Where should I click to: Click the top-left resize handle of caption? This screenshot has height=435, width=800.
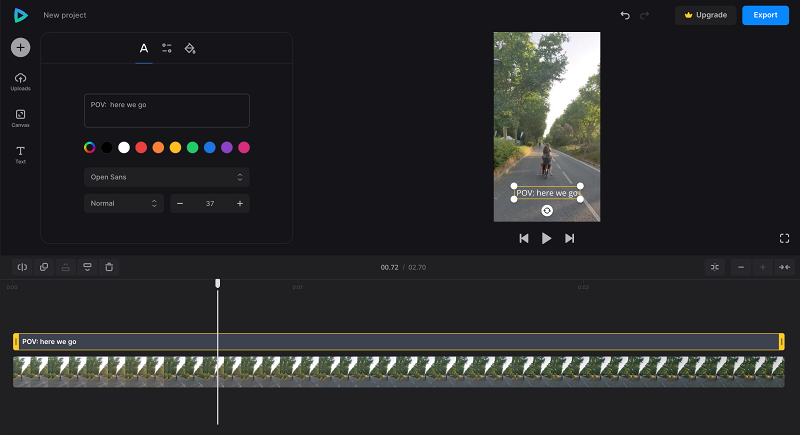[x=514, y=186]
